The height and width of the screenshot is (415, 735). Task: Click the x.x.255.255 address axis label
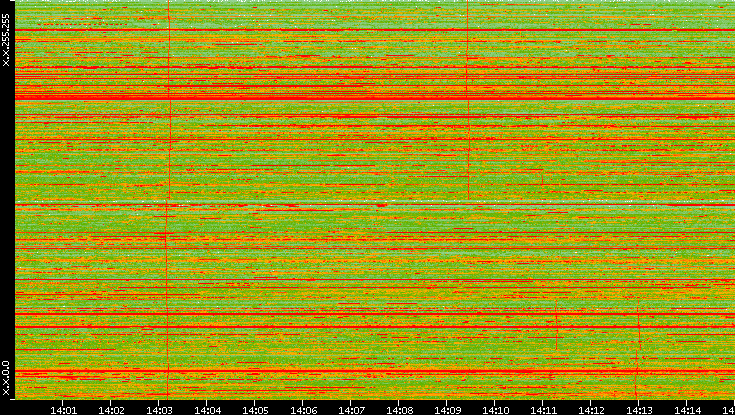tap(6, 40)
